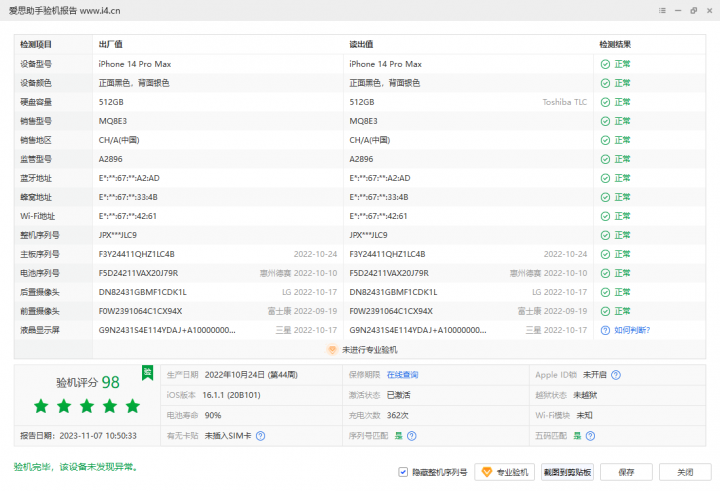
Task: Toggle the 隐藏整机序列号 checkbox
Action: [403, 472]
